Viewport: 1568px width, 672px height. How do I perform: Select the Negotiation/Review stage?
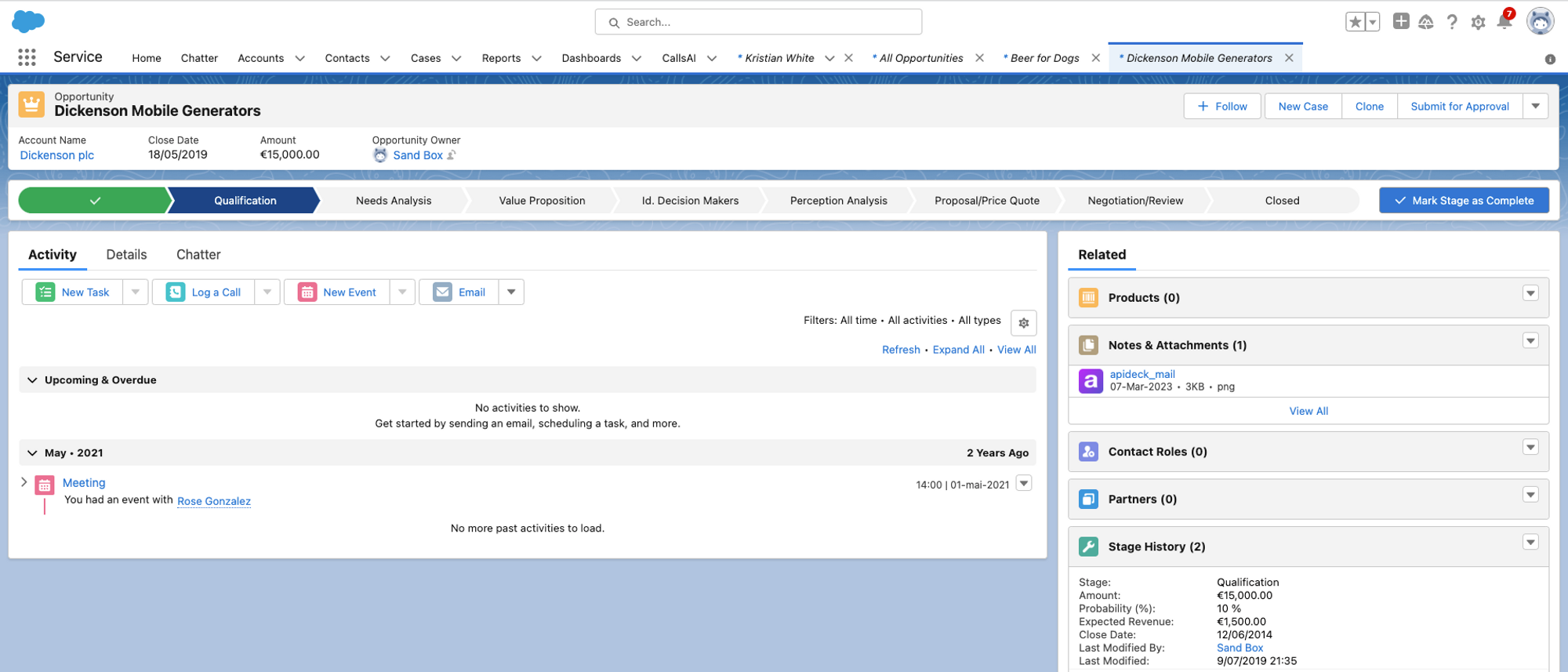coord(1135,201)
